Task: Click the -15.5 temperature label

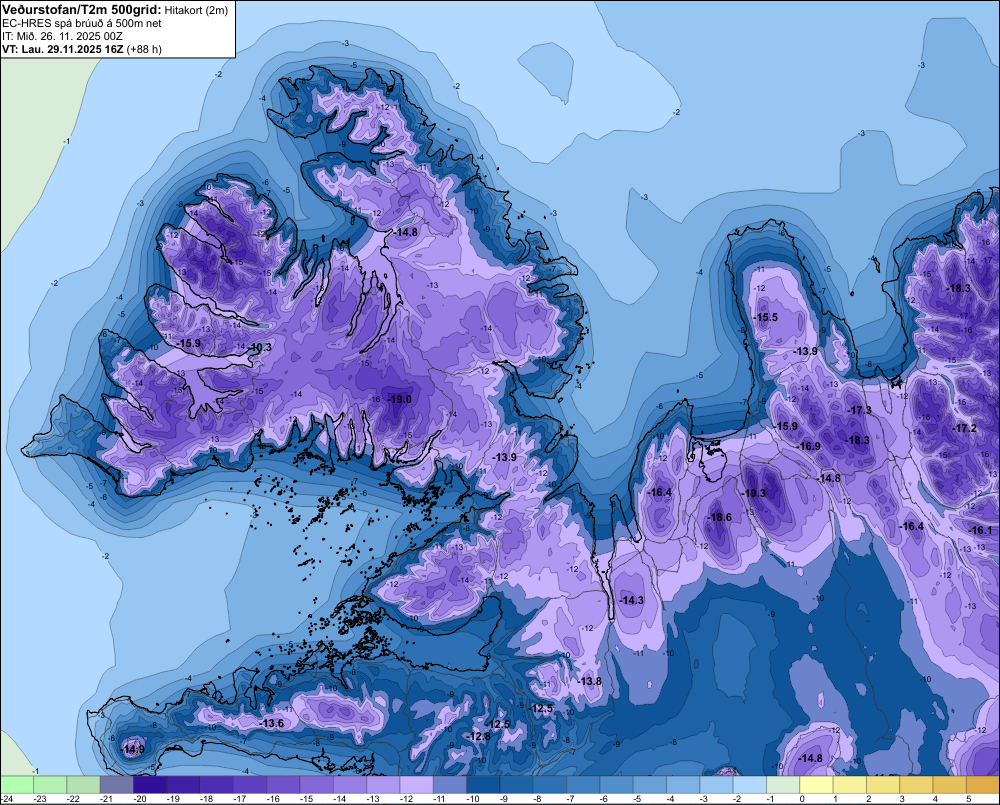Action: 766,317
